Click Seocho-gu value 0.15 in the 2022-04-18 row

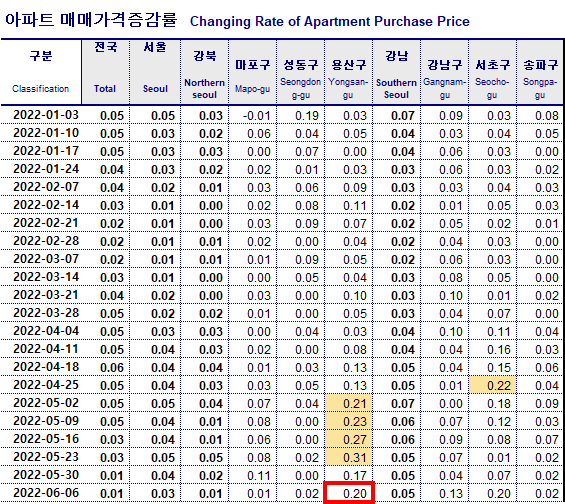point(499,368)
